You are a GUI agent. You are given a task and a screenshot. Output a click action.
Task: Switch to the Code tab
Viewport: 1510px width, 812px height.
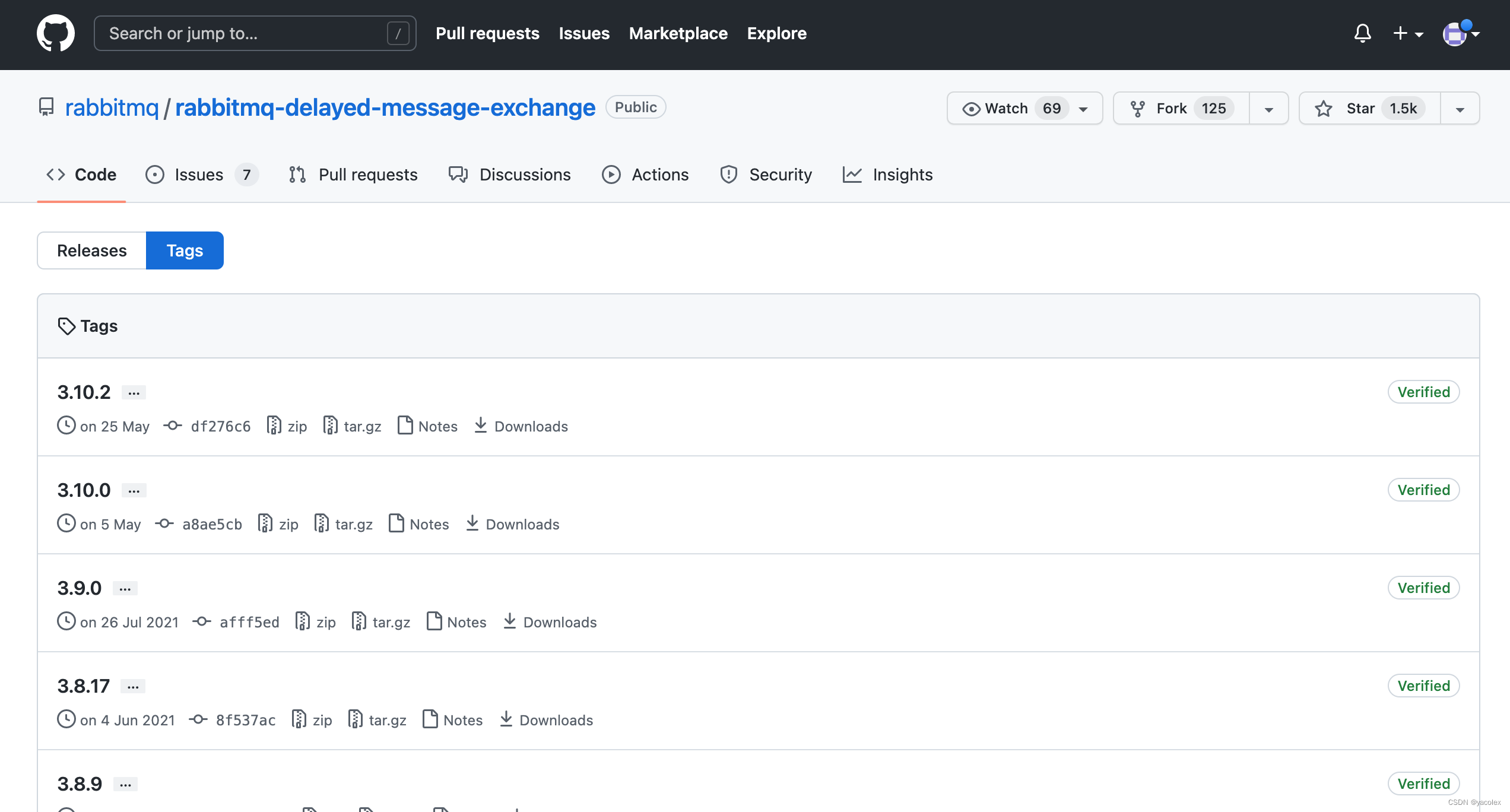click(x=81, y=175)
